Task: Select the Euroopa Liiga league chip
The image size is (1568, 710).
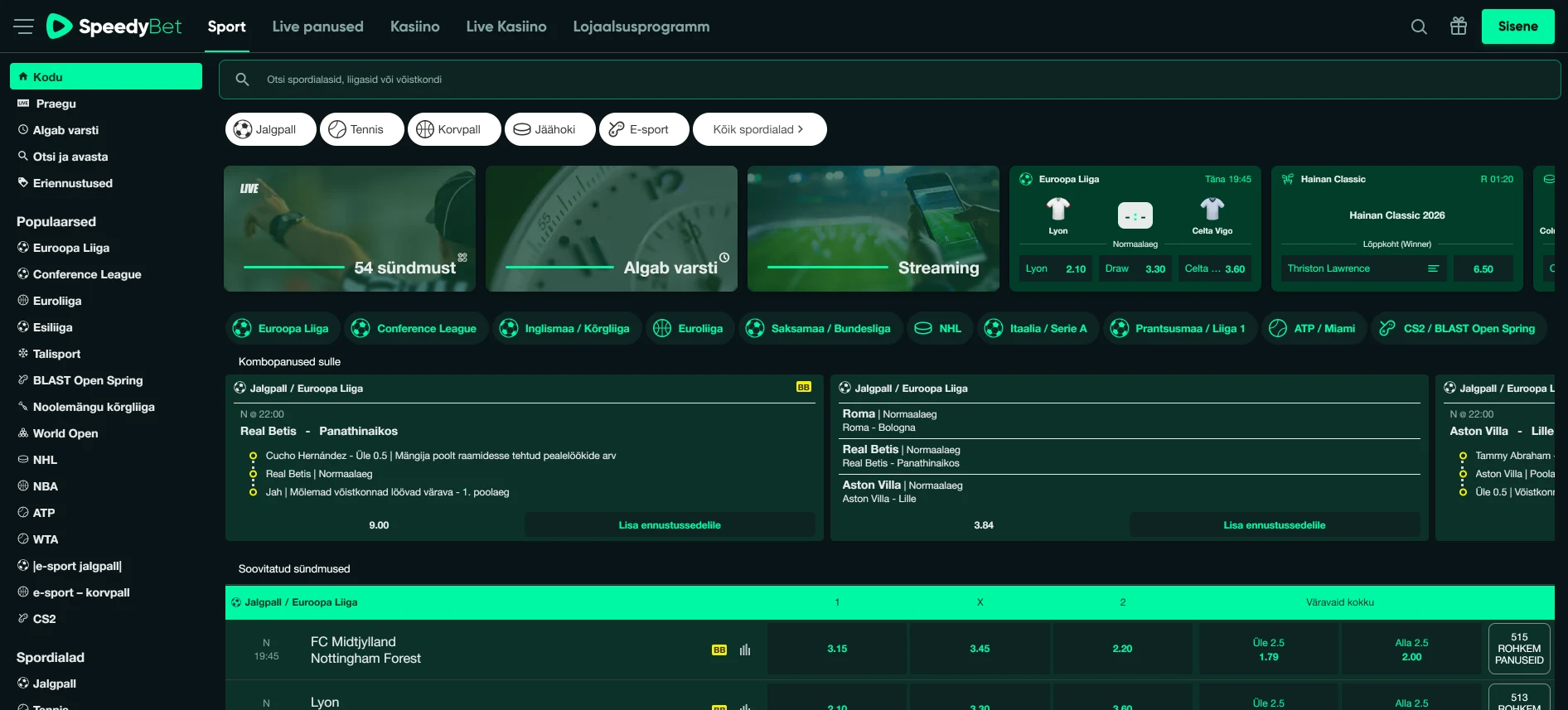Action: tap(283, 328)
